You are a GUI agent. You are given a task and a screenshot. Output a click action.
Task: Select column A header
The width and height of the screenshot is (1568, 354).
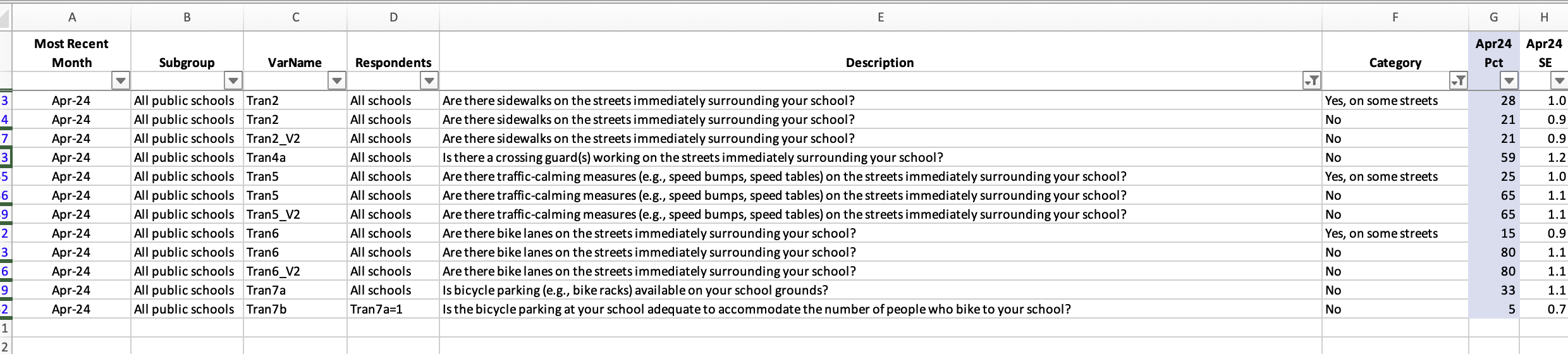[71, 18]
